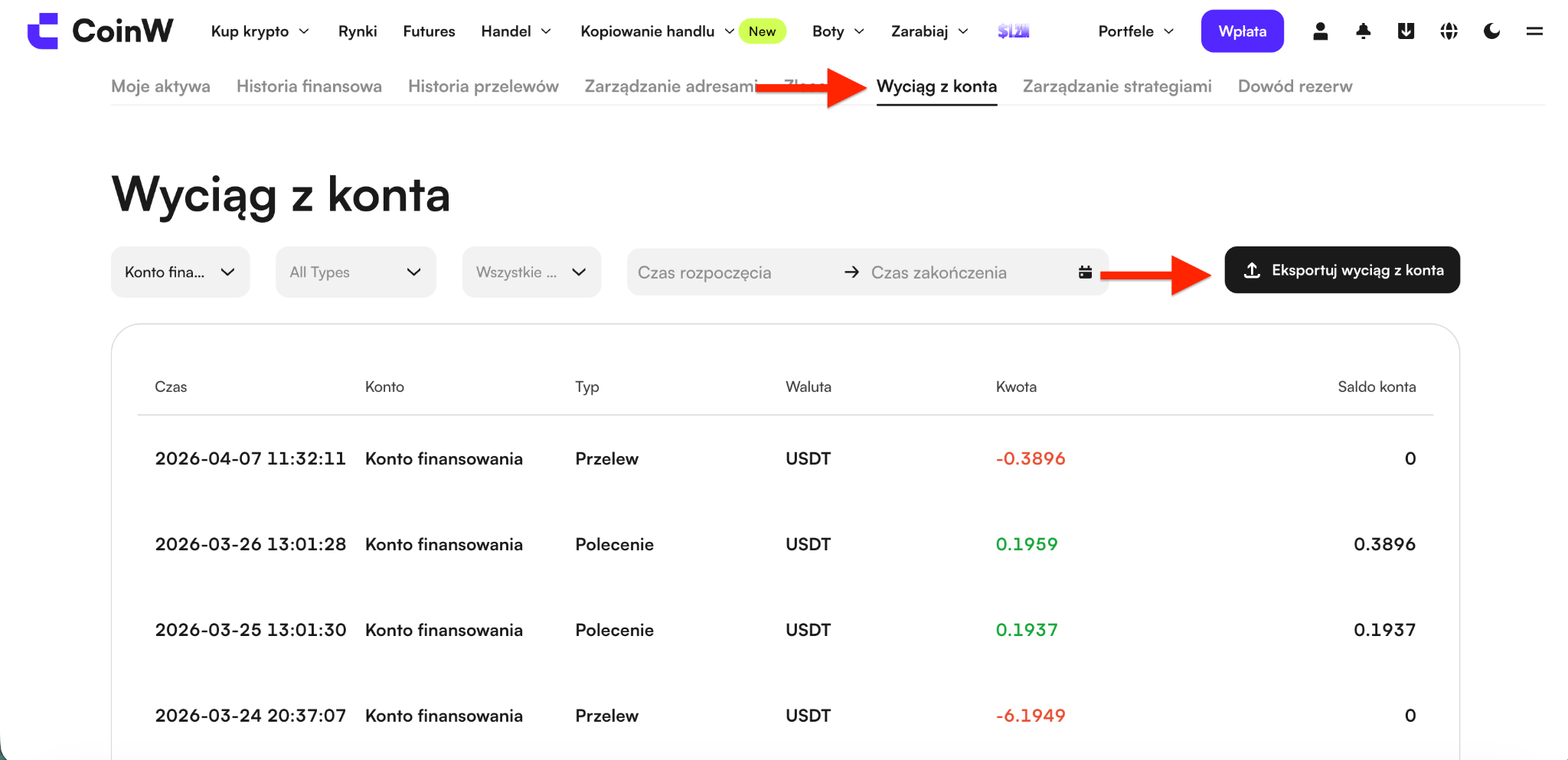1568x760 pixels.
Task: Expand the Handel dropdown
Action: pyautogui.click(x=516, y=31)
